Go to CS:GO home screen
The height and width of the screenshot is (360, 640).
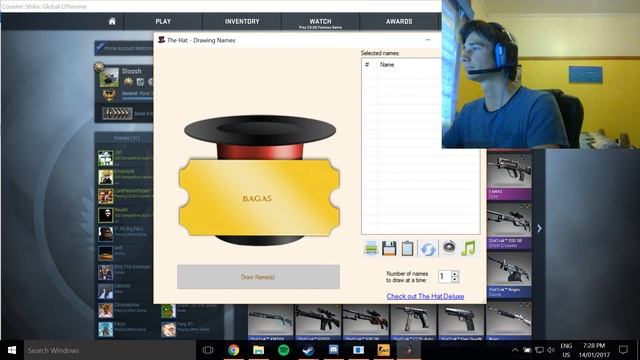tap(112, 21)
